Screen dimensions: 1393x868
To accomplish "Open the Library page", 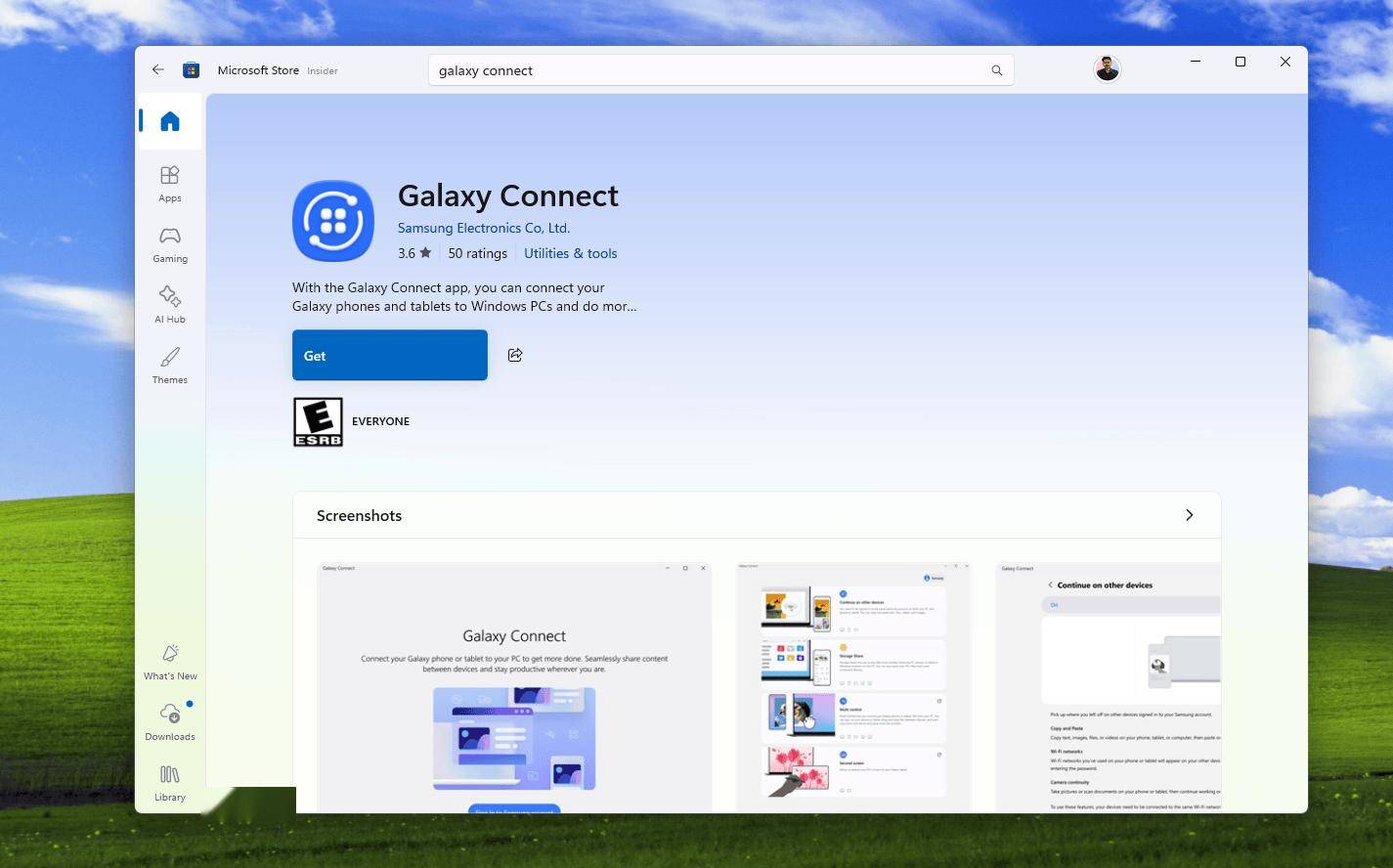I will click(170, 782).
